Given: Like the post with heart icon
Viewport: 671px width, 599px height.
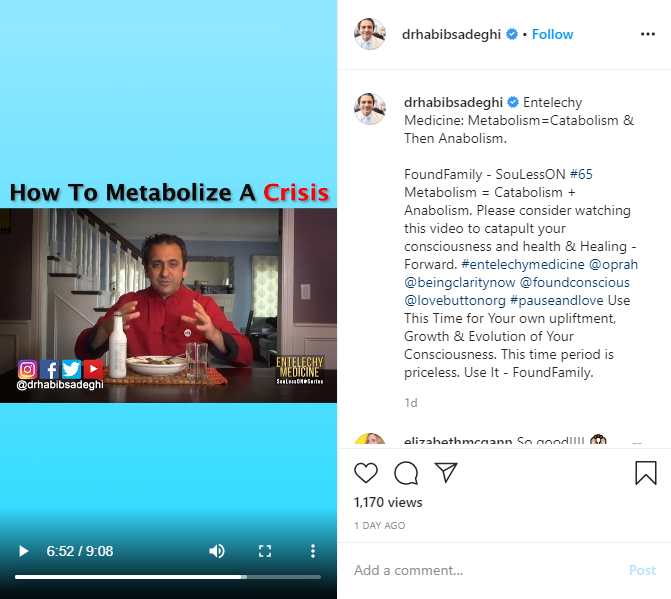Looking at the screenshot, I should coord(366,473).
